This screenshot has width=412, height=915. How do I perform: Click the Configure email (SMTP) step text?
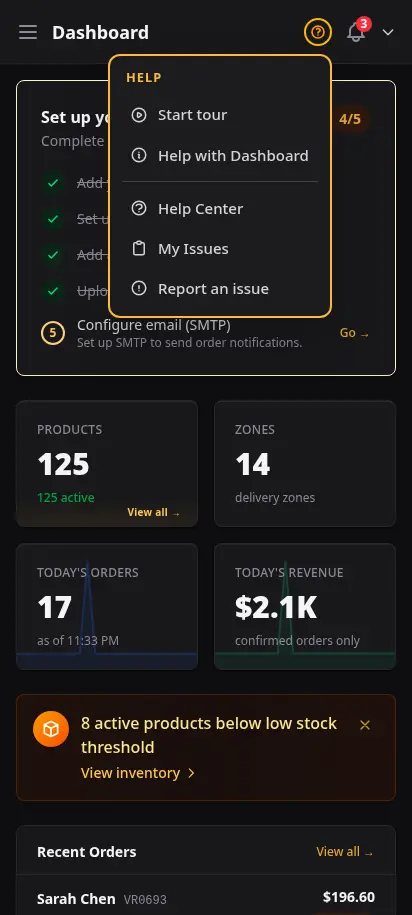[153, 325]
